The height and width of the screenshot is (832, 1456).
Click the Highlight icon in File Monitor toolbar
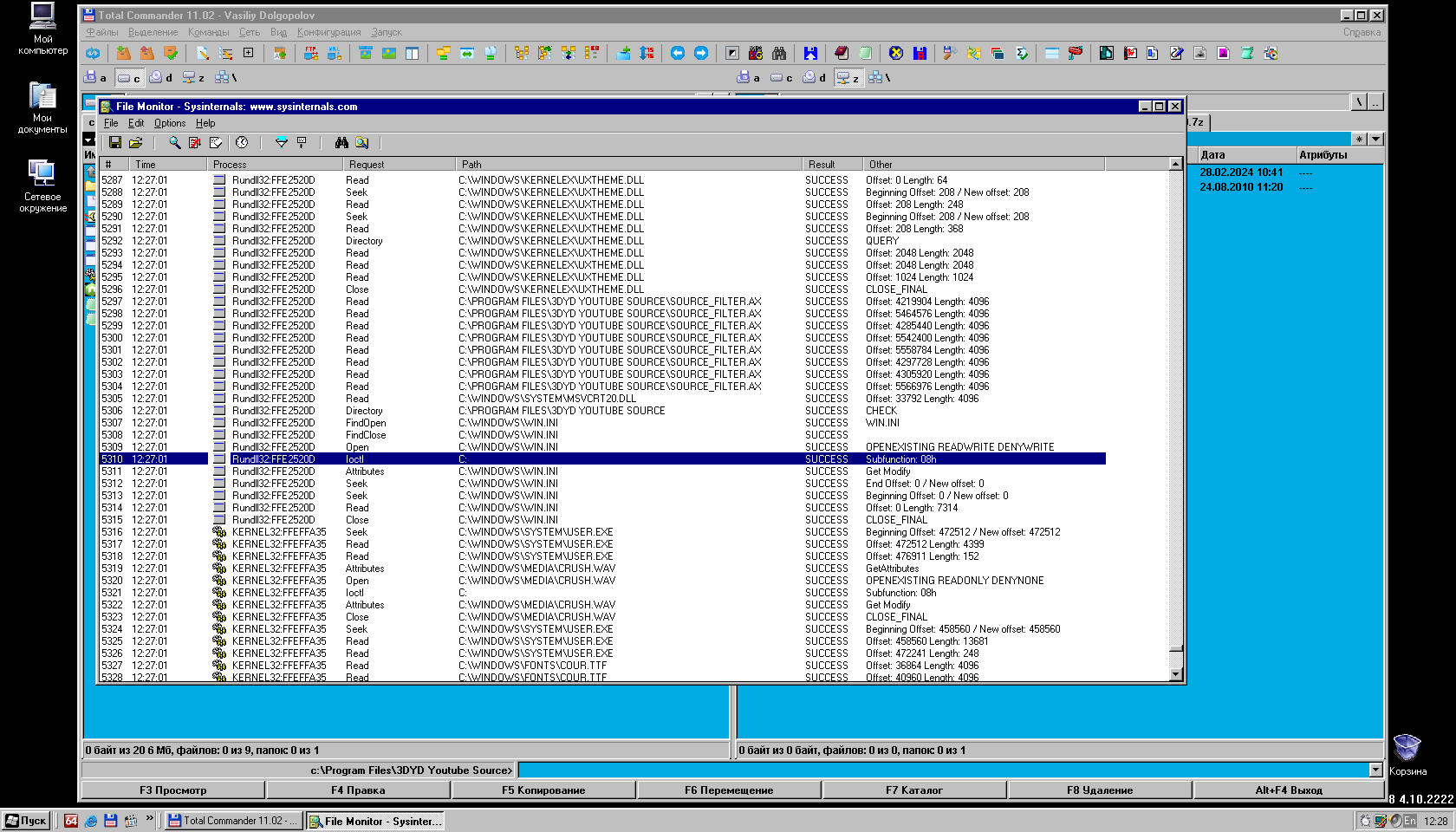tap(302, 142)
